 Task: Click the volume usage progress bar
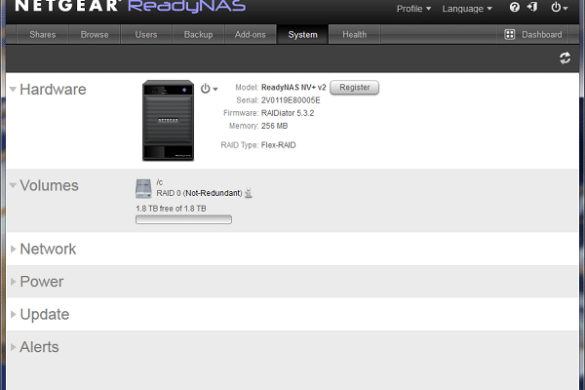coord(184,219)
